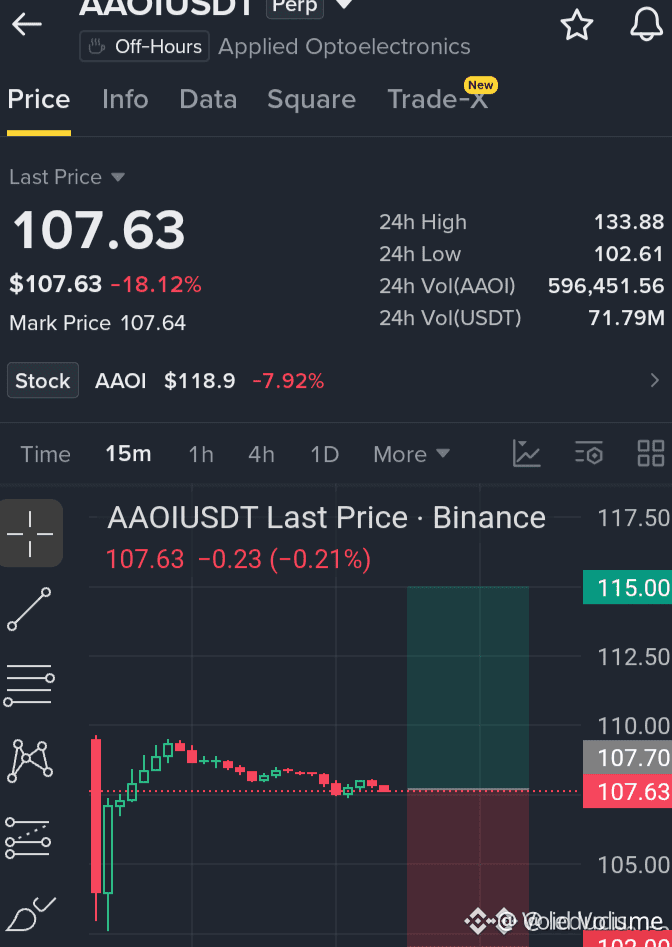Open AAOI stock details chevron
This screenshot has width=672, height=947.
coord(655,380)
